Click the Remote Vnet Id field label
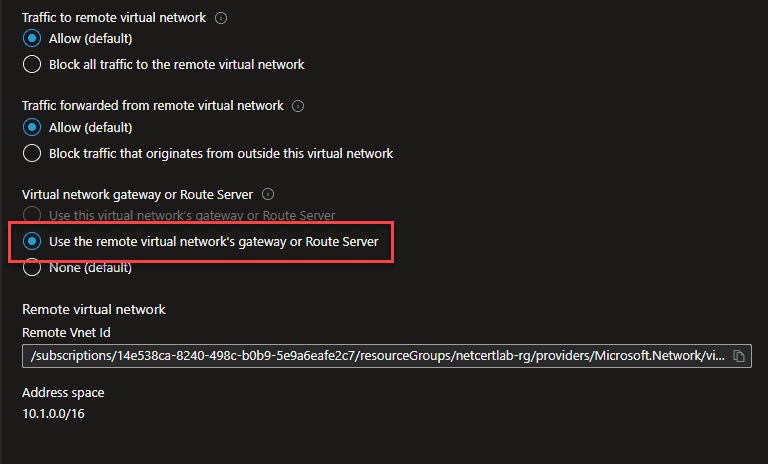 pos(66,332)
